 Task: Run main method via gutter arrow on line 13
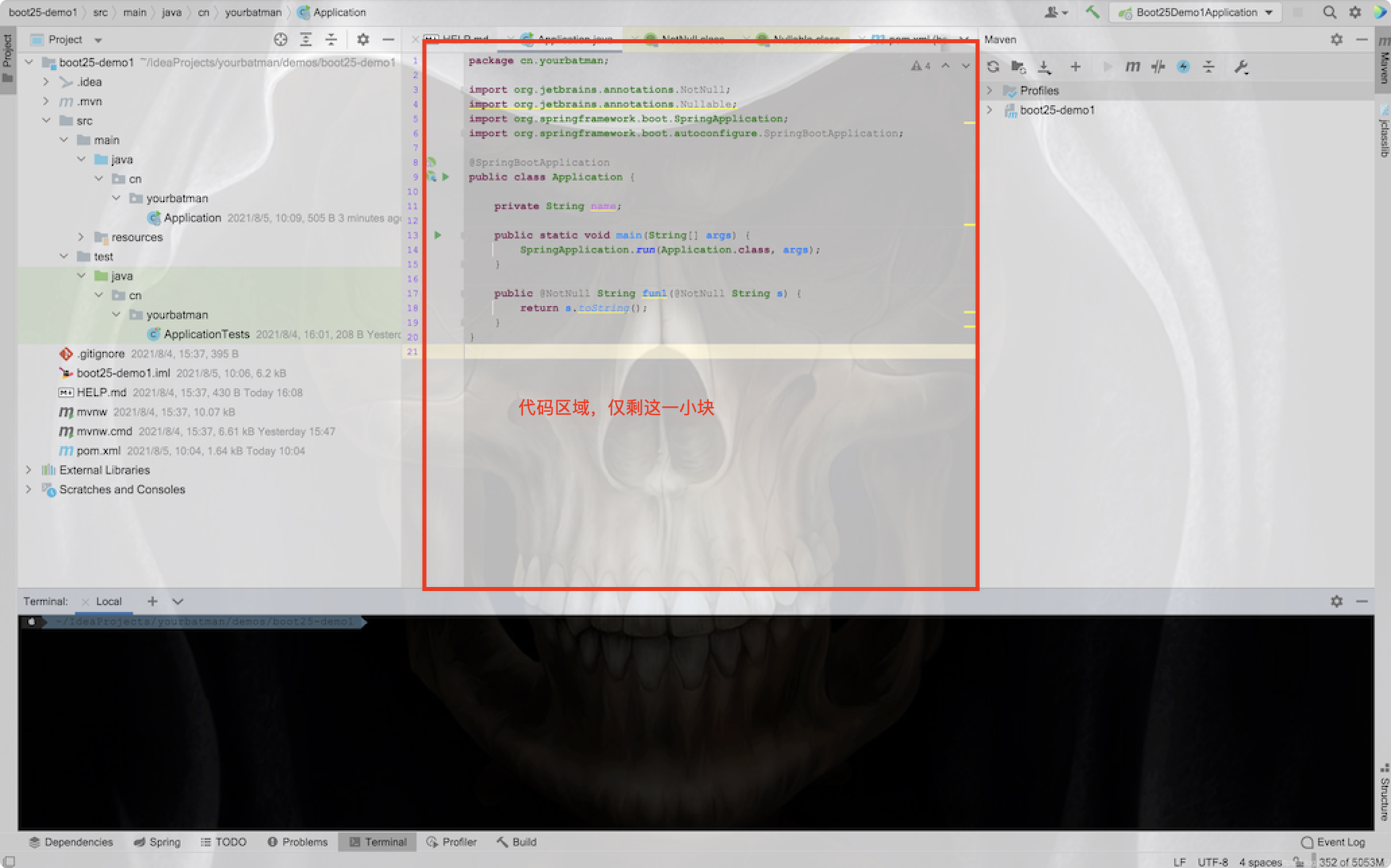(x=437, y=235)
